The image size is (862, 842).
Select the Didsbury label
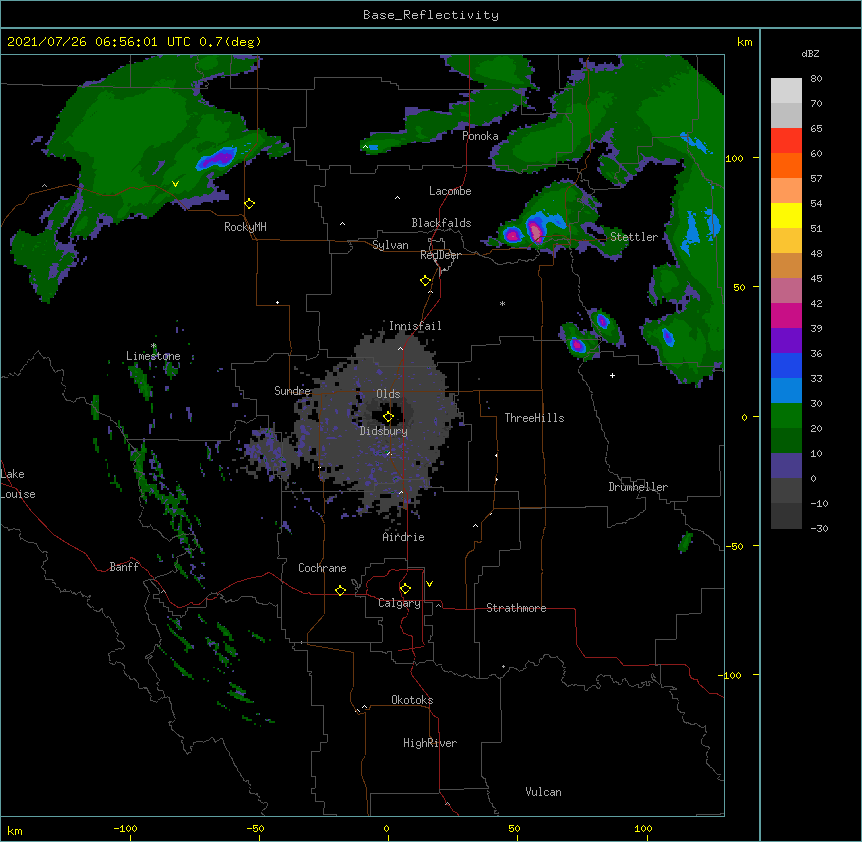(384, 431)
